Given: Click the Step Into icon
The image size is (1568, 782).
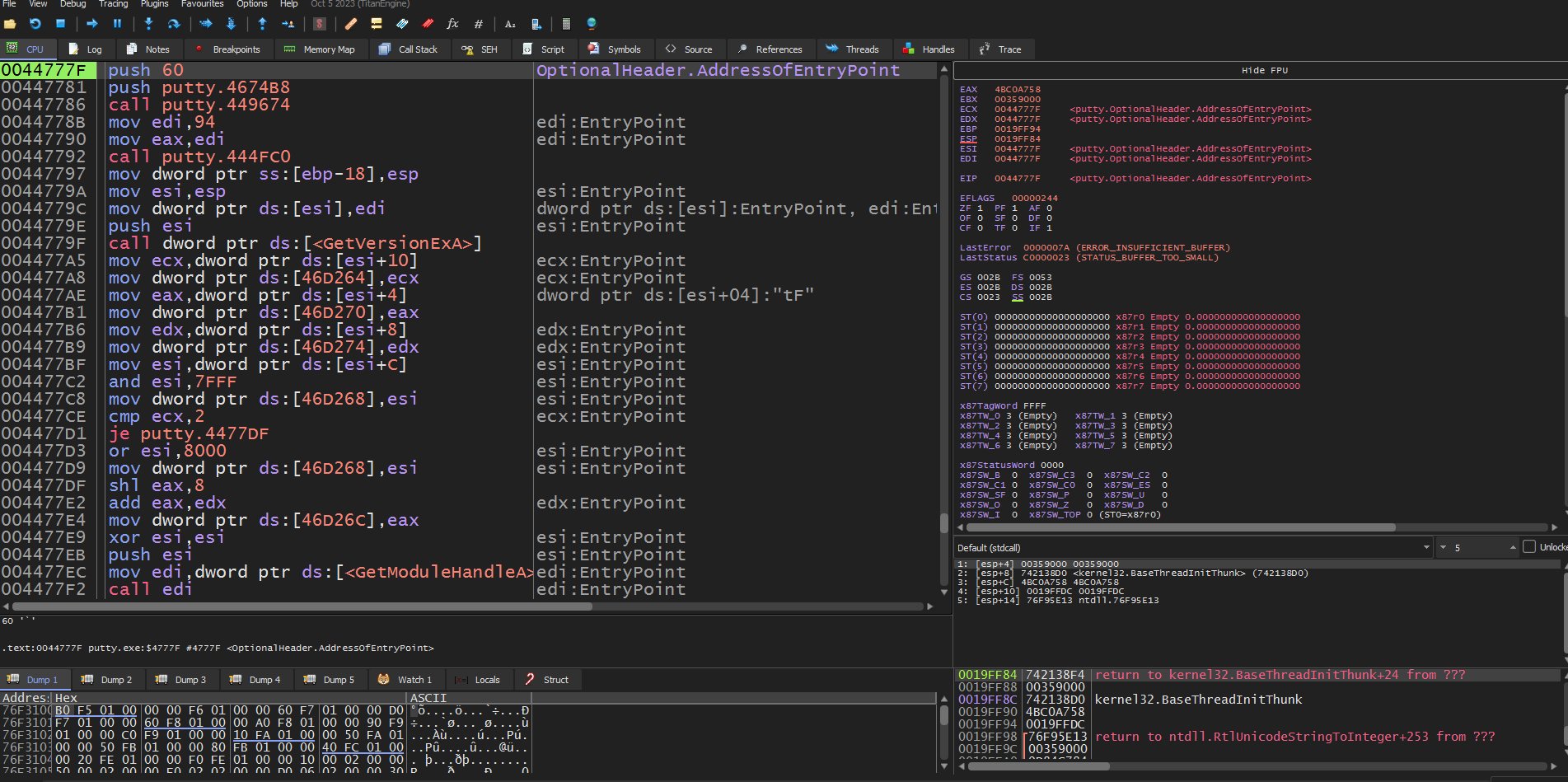Looking at the screenshot, I should point(148,24).
